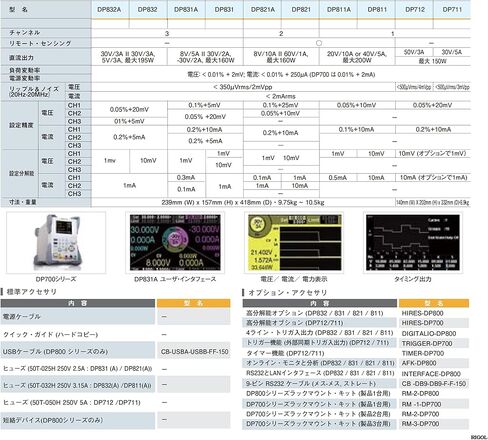Click the リモート・センシング row label
The width and height of the screenshot is (488, 440).
tap(40, 43)
